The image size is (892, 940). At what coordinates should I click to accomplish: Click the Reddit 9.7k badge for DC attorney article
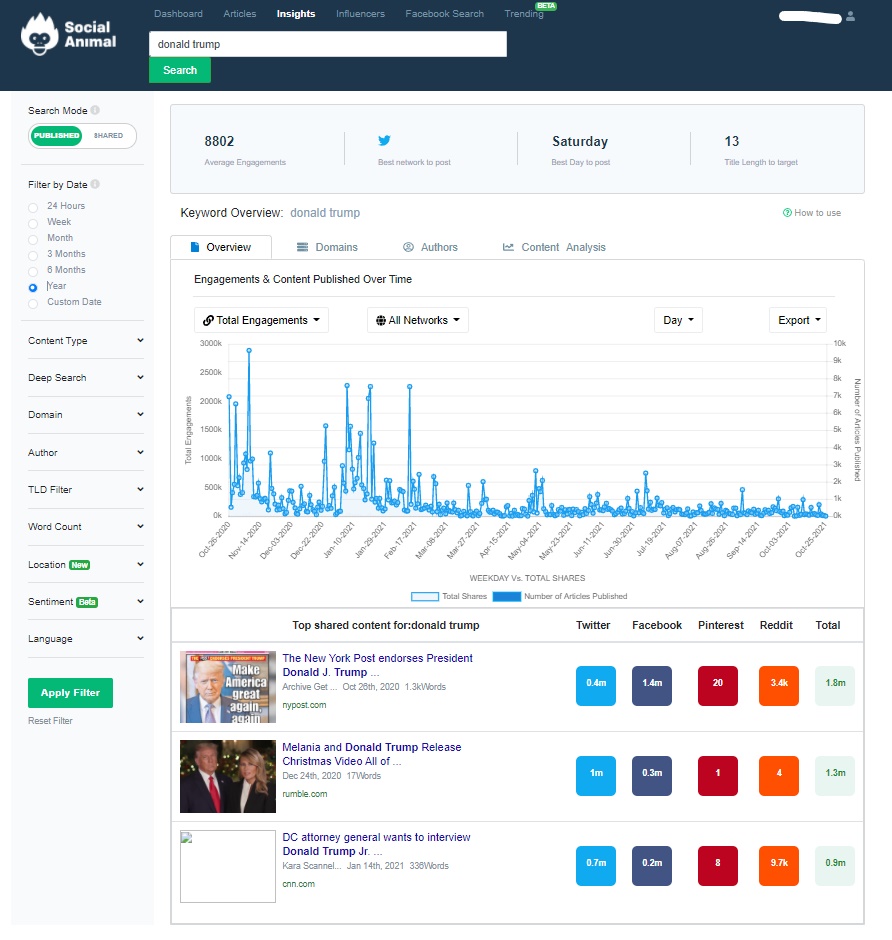779,865
